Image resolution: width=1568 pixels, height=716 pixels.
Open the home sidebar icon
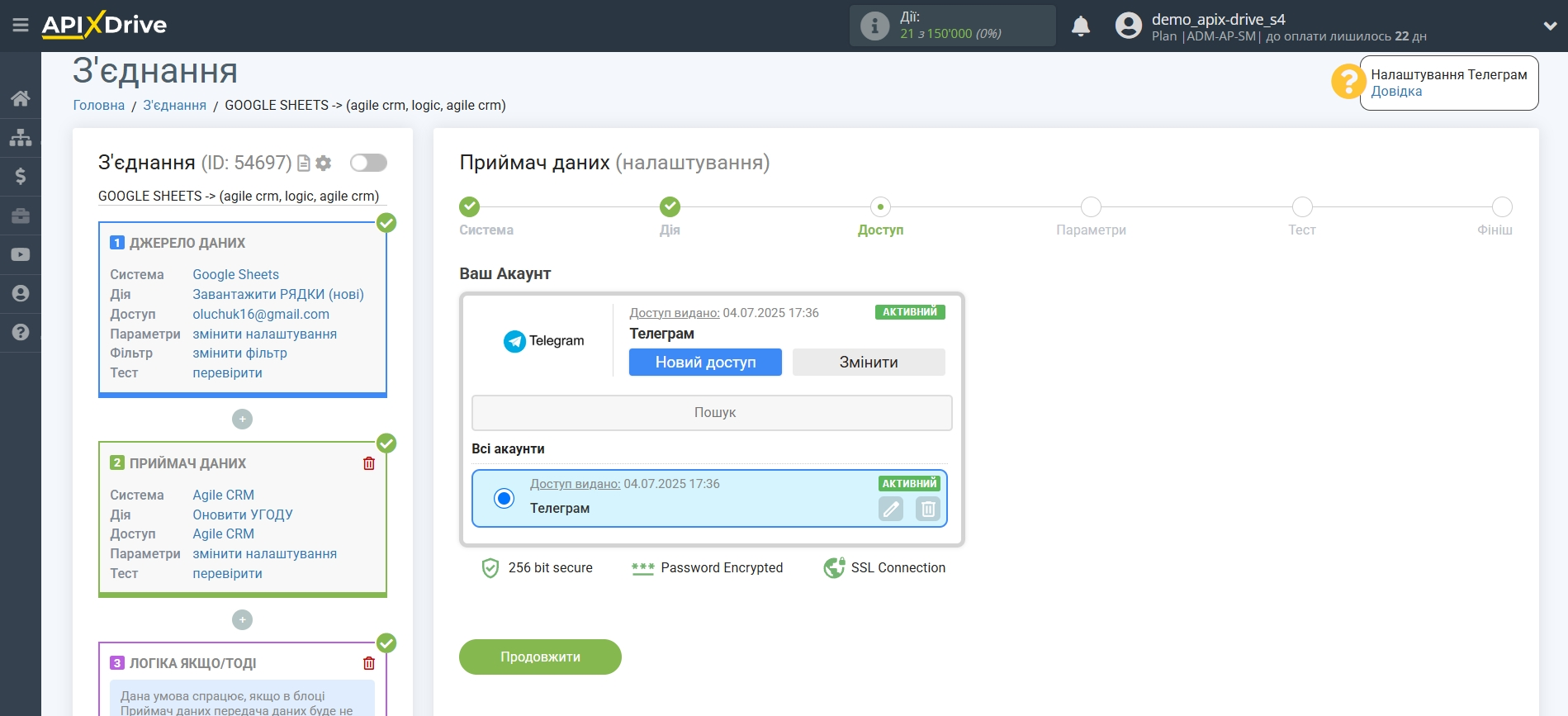coord(21,98)
